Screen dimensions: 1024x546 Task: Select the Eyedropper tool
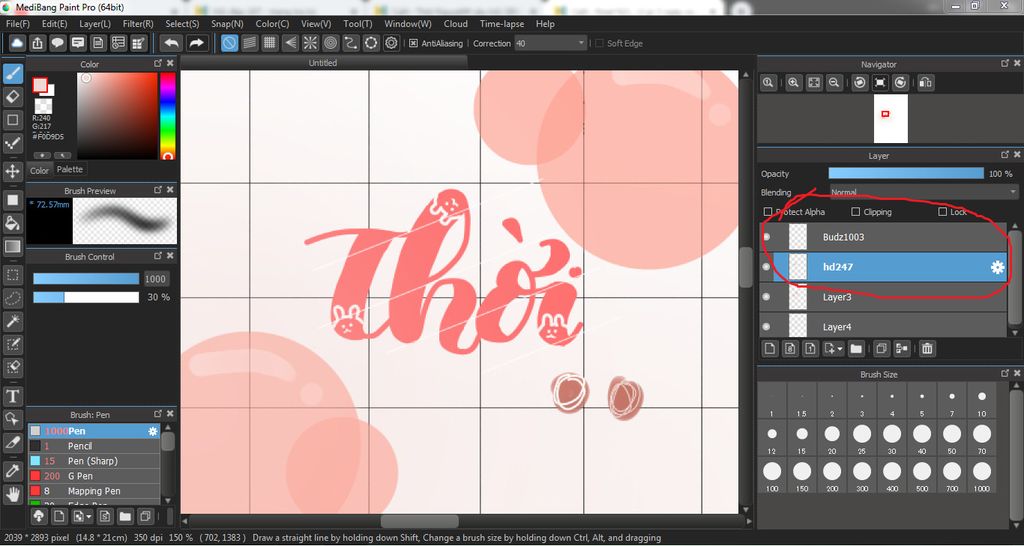pos(12,470)
